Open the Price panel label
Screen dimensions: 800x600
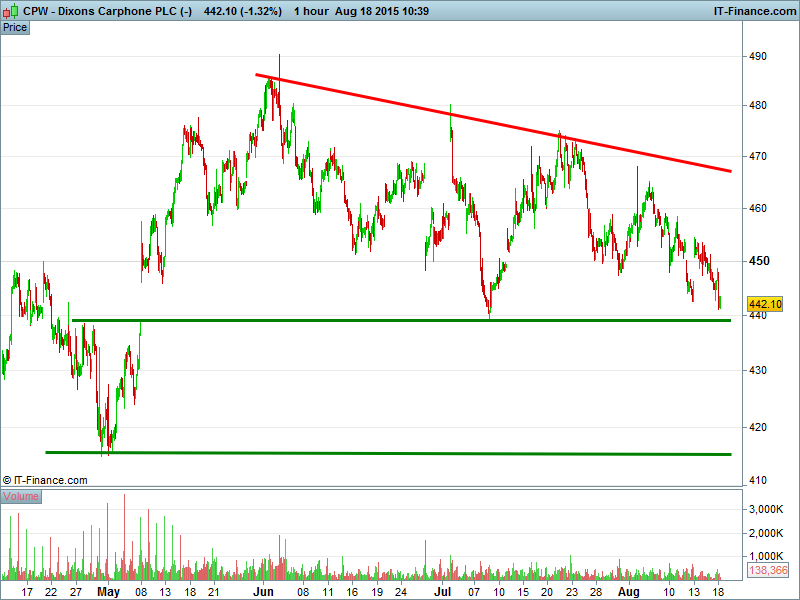(15, 28)
